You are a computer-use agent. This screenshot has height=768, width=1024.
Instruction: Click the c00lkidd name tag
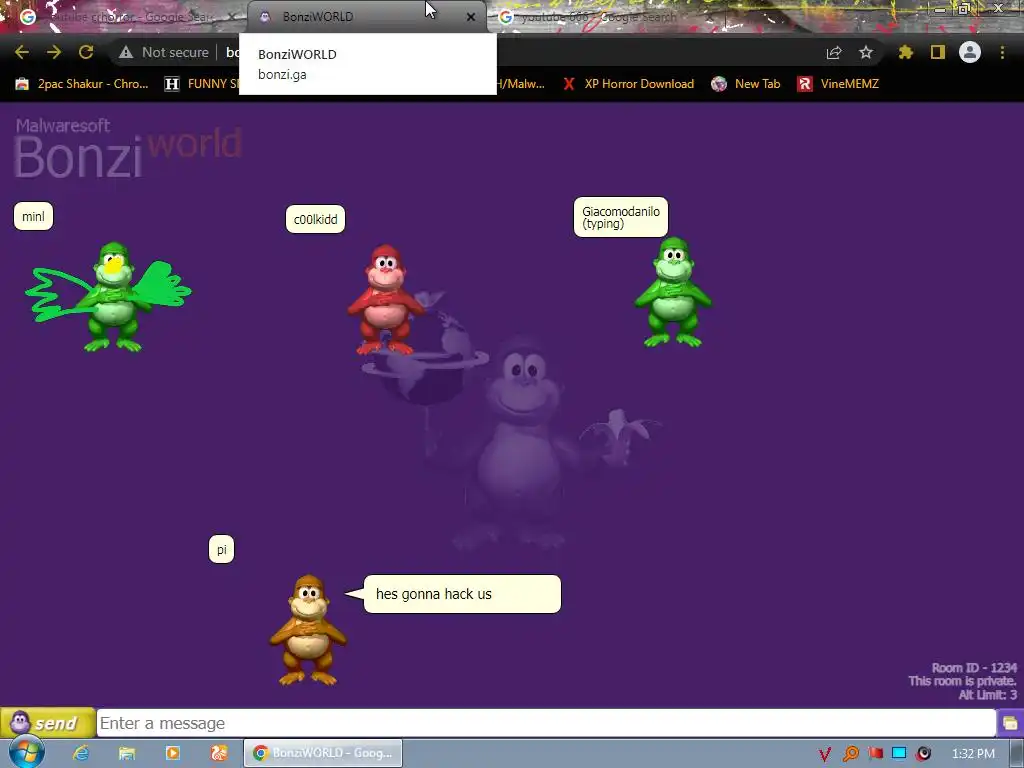(x=315, y=219)
